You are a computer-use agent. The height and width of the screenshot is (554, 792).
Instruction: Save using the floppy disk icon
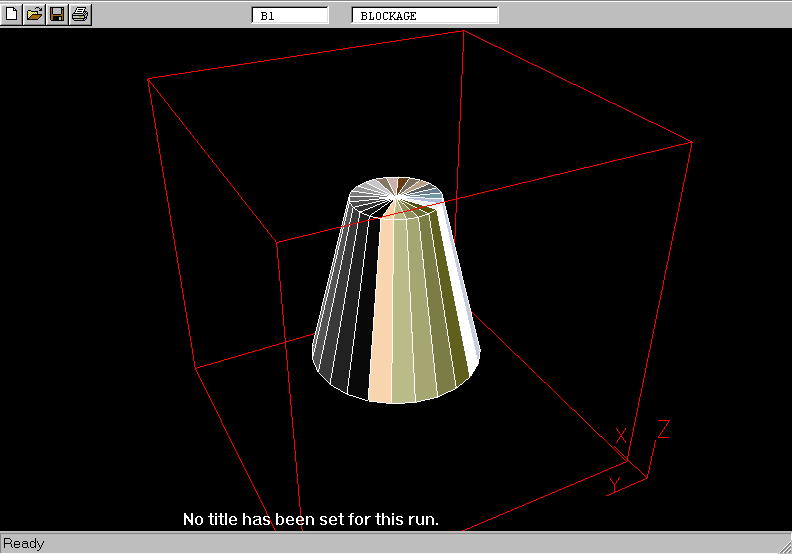coord(57,14)
